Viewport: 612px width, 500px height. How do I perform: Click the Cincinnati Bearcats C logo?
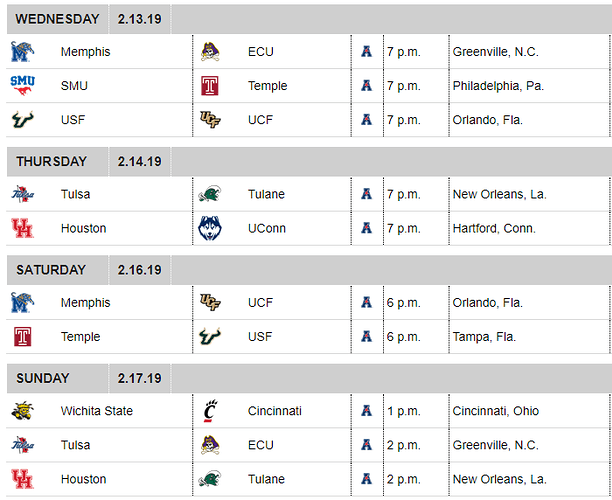click(210, 411)
